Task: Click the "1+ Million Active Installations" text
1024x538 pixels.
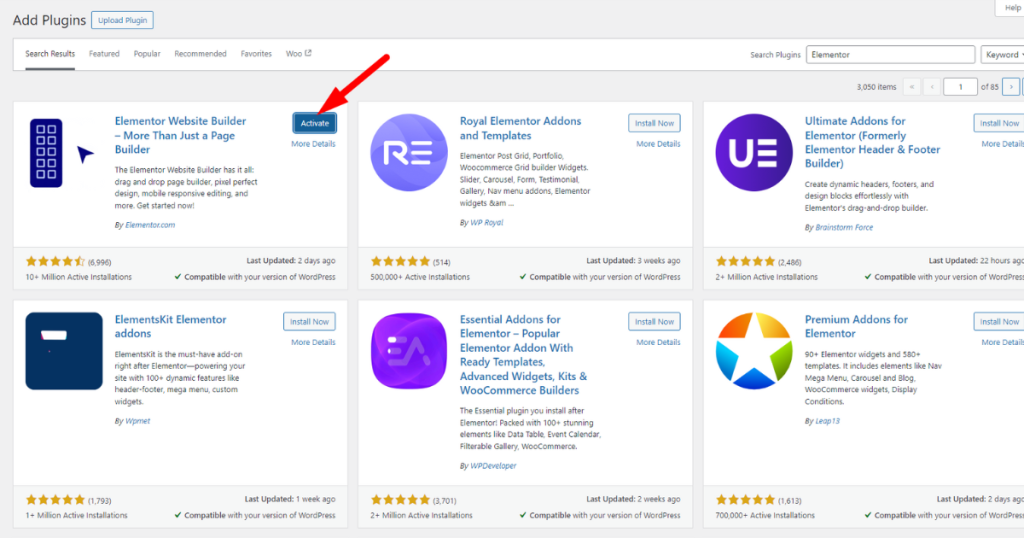Action: pos(76,515)
